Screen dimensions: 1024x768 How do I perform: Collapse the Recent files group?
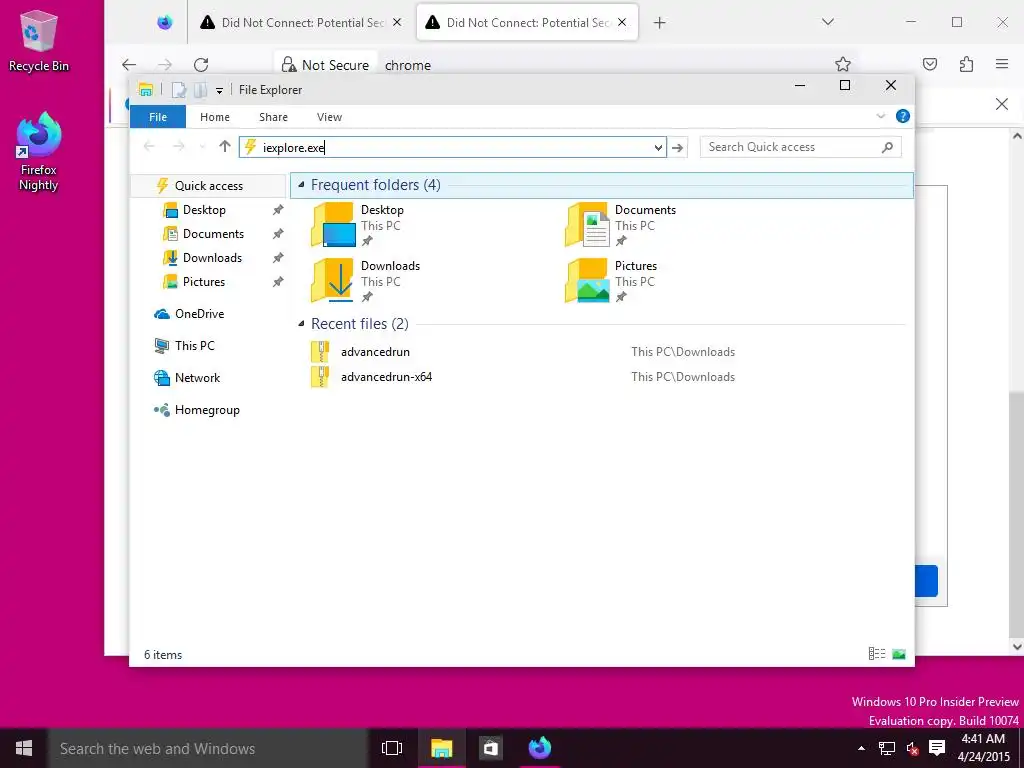click(301, 324)
